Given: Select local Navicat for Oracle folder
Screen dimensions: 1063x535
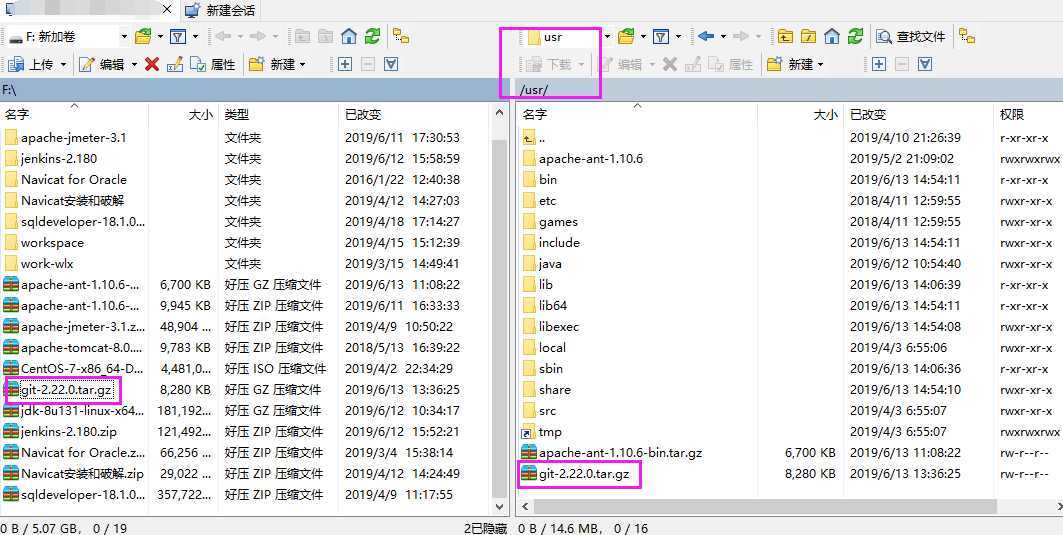Looking at the screenshot, I should [x=73, y=180].
